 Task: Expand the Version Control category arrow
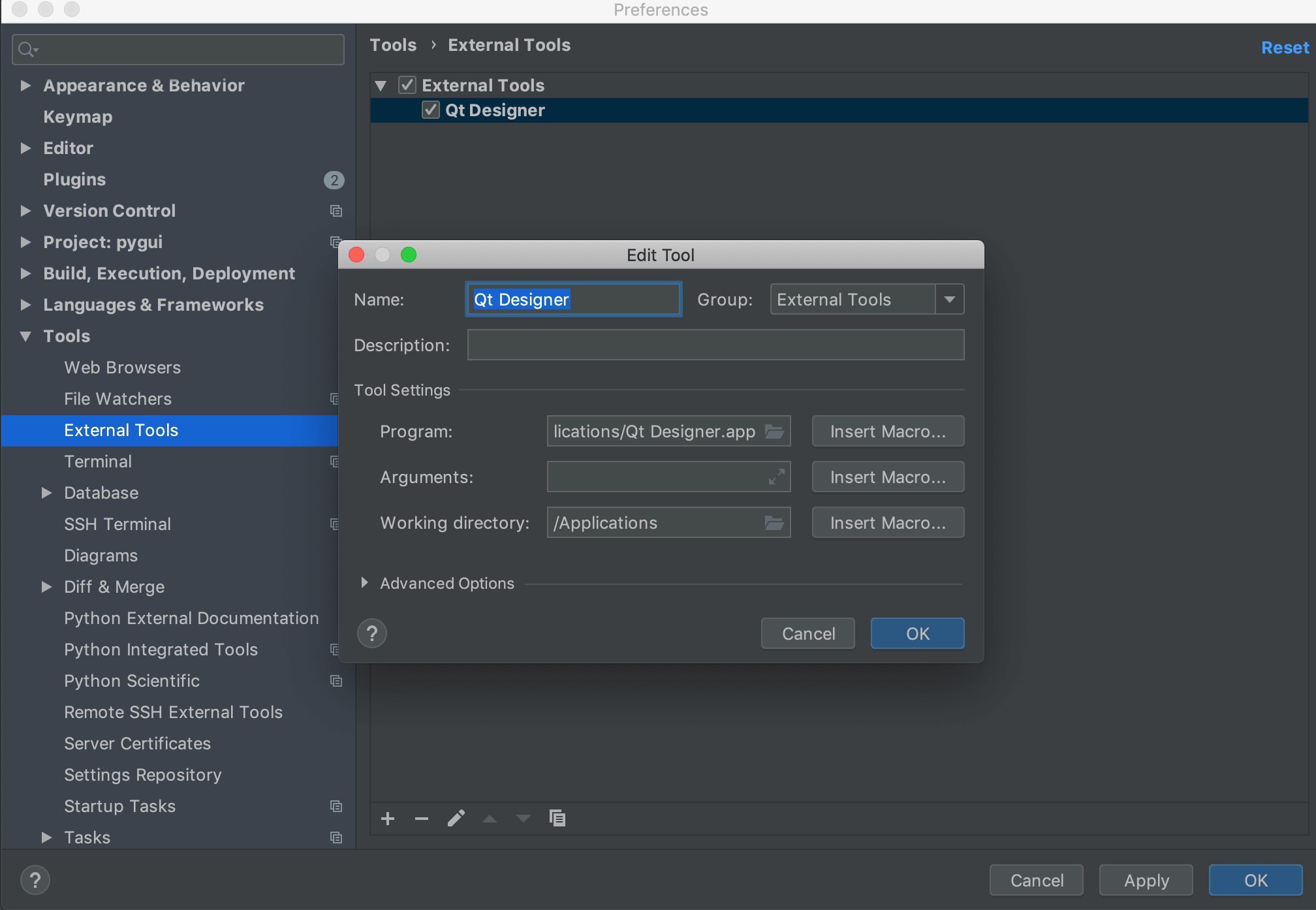pyautogui.click(x=26, y=211)
